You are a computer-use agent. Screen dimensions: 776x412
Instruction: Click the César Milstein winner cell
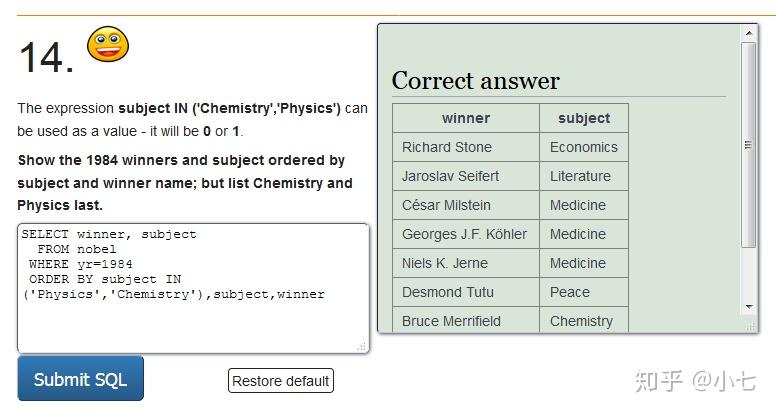446,205
